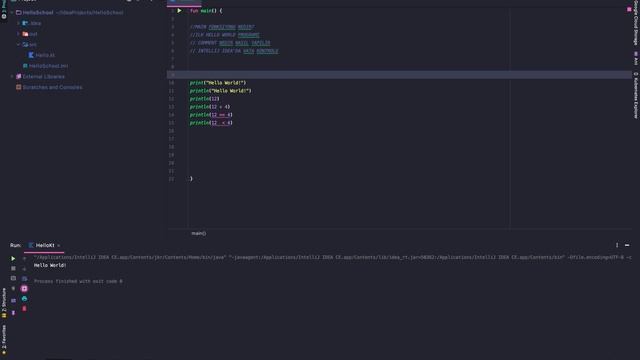Viewport: 640px width, 360px height.
Task: Open the Favorites tool window
Action: [x=4, y=339]
